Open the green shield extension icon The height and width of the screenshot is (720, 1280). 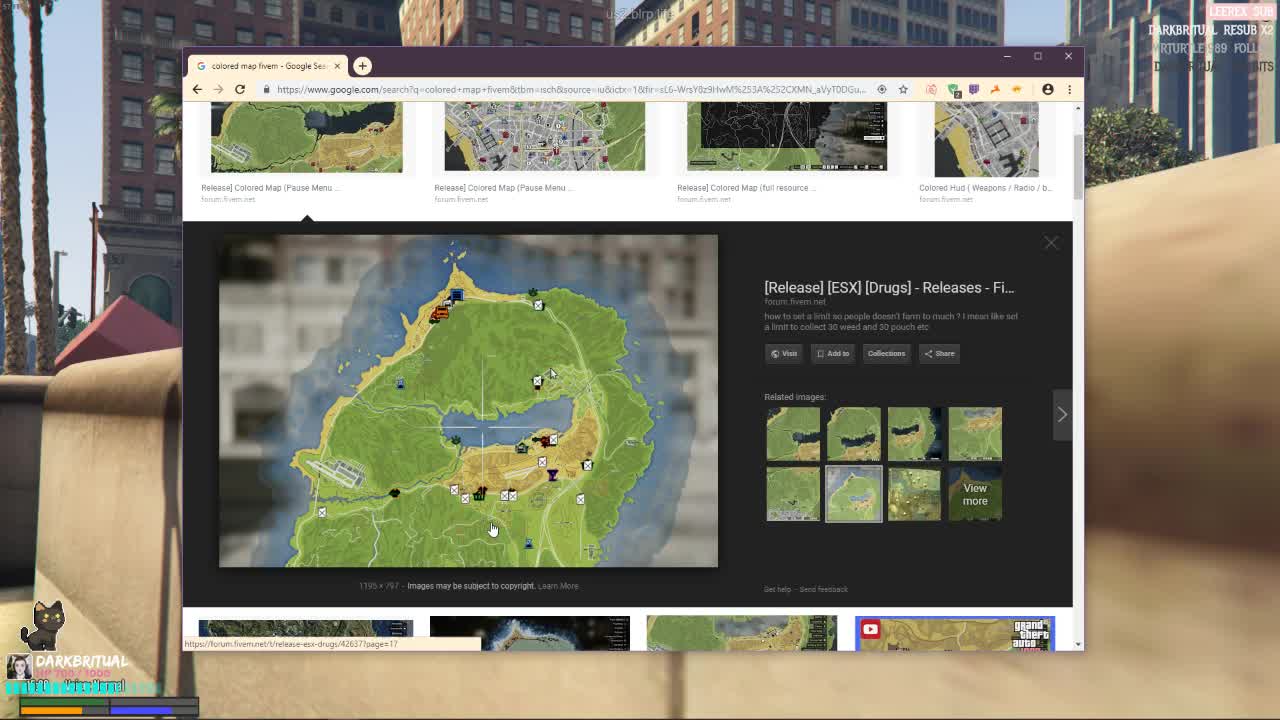[953, 89]
